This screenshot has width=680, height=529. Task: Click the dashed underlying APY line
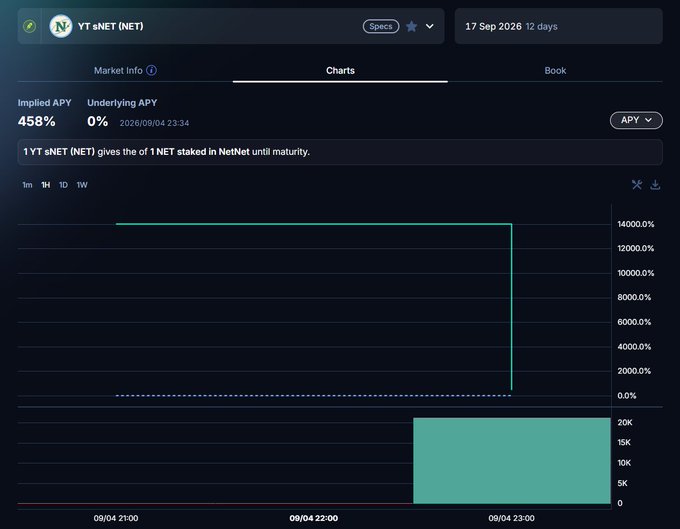click(x=314, y=395)
